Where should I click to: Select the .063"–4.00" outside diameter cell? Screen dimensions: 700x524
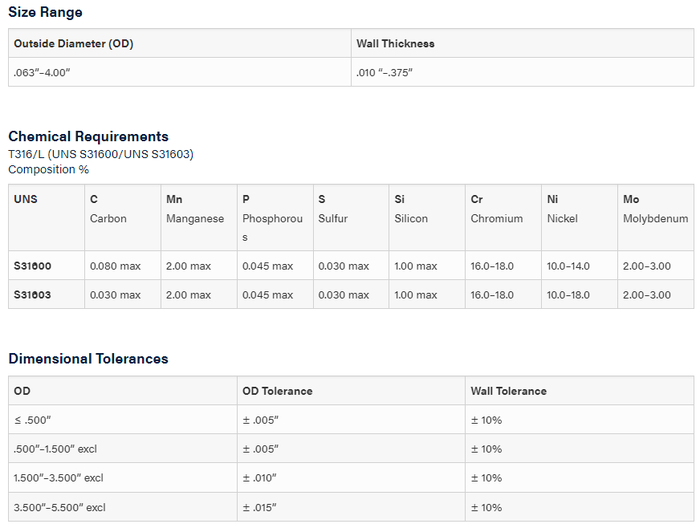coord(47,73)
